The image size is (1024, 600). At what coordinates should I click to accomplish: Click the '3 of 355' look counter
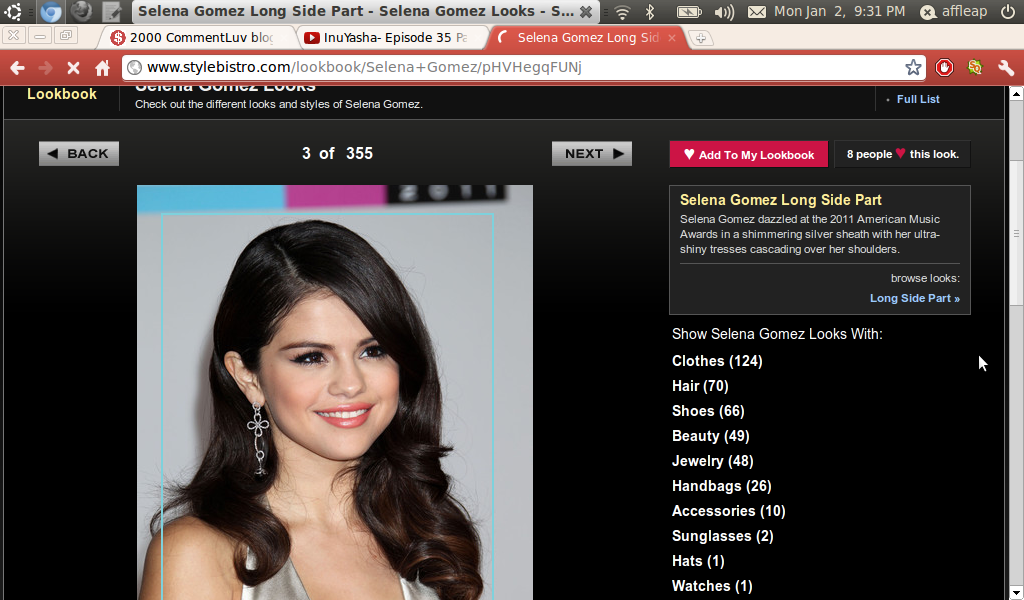(x=337, y=153)
